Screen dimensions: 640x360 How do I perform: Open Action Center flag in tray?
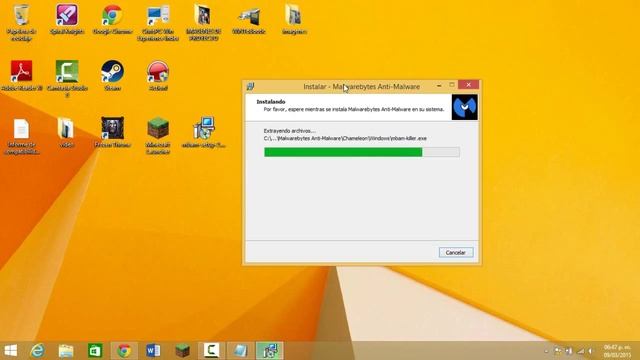(x=558, y=351)
